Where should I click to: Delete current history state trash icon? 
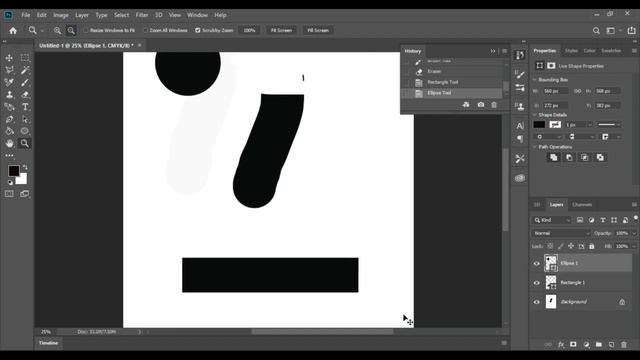494,105
